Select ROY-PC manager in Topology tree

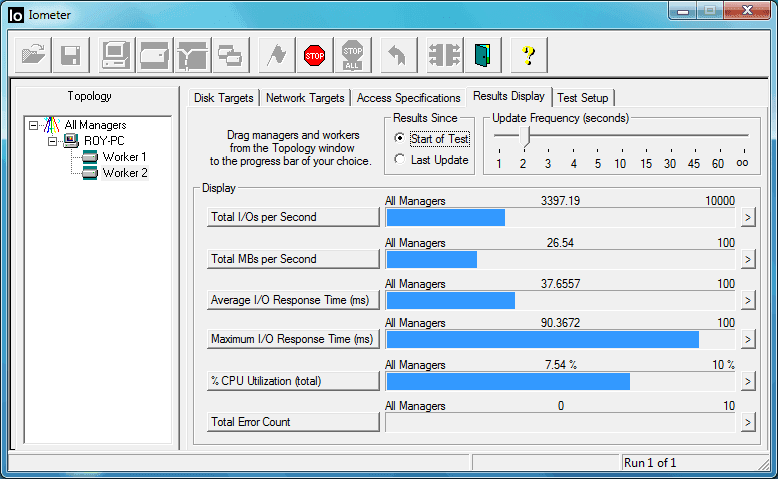coord(104,141)
